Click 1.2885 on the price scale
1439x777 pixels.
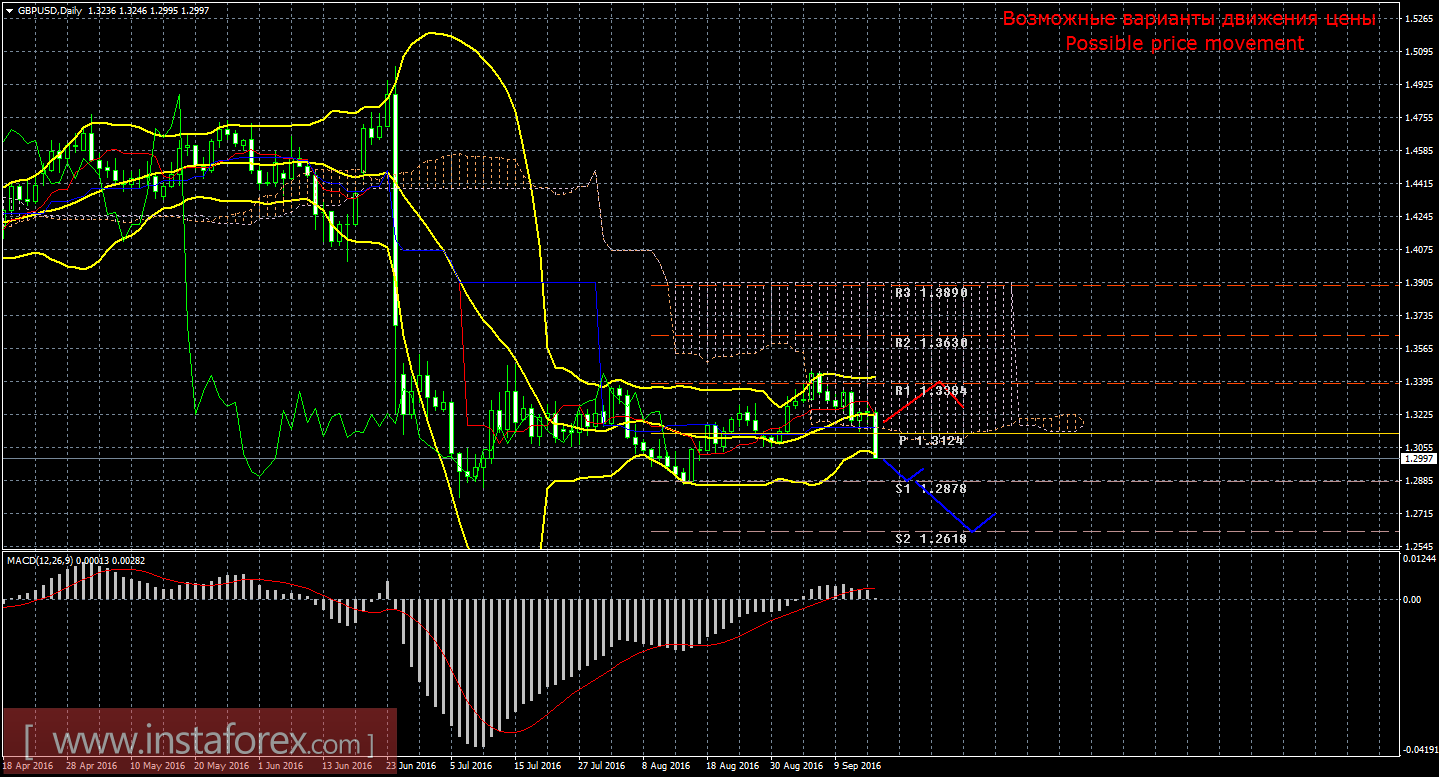pyautogui.click(x=1418, y=481)
